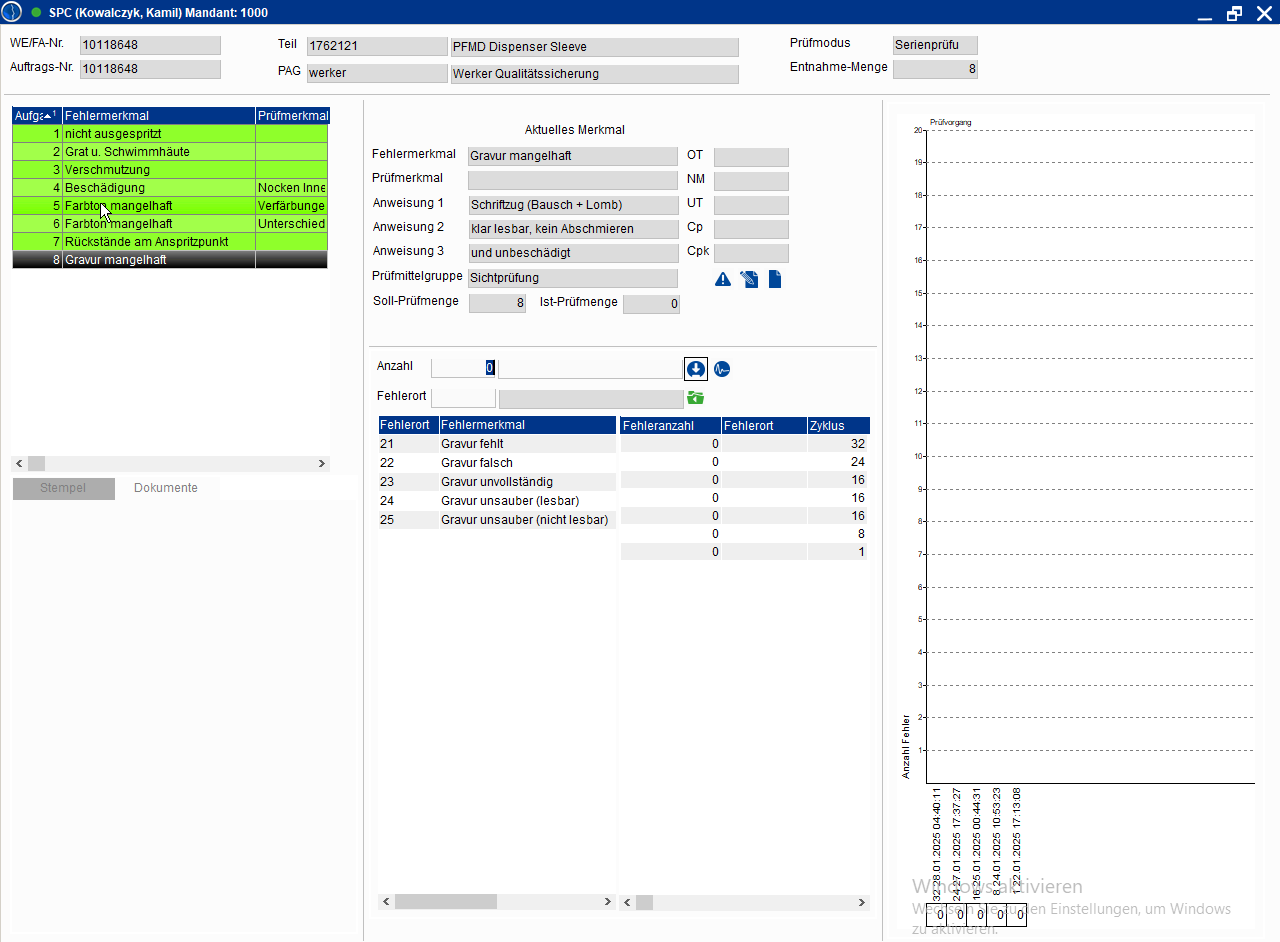Click the Fehleranzahl column header
This screenshot has height=942, width=1280.
click(x=670, y=426)
